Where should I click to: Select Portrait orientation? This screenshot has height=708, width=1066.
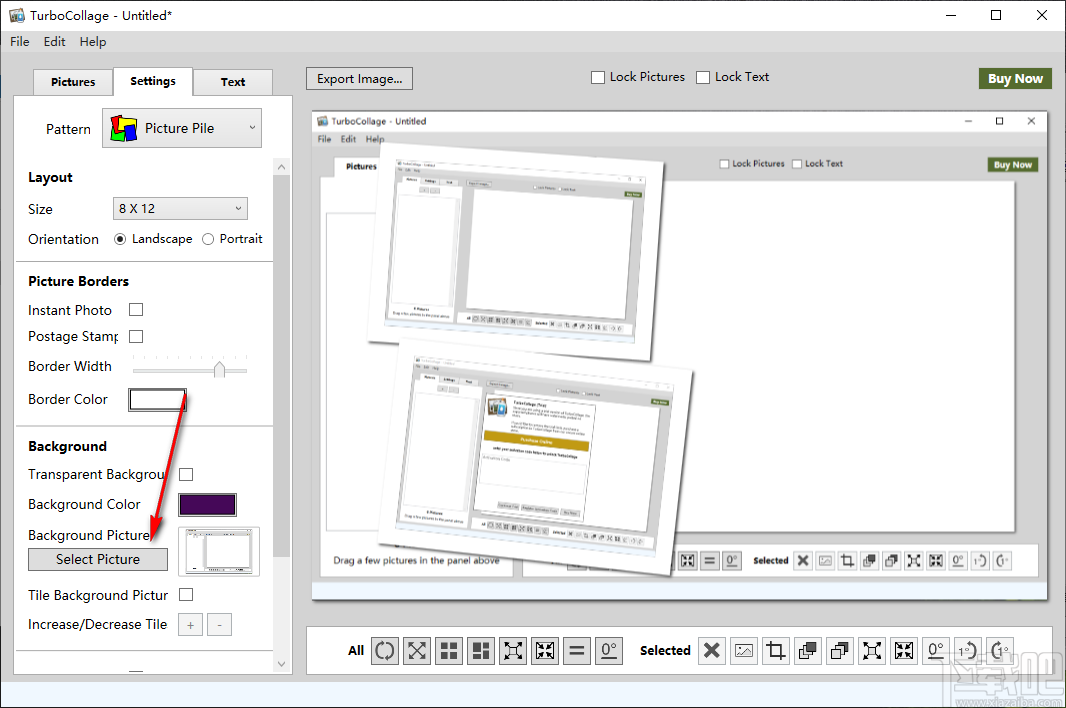click(x=208, y=239)
